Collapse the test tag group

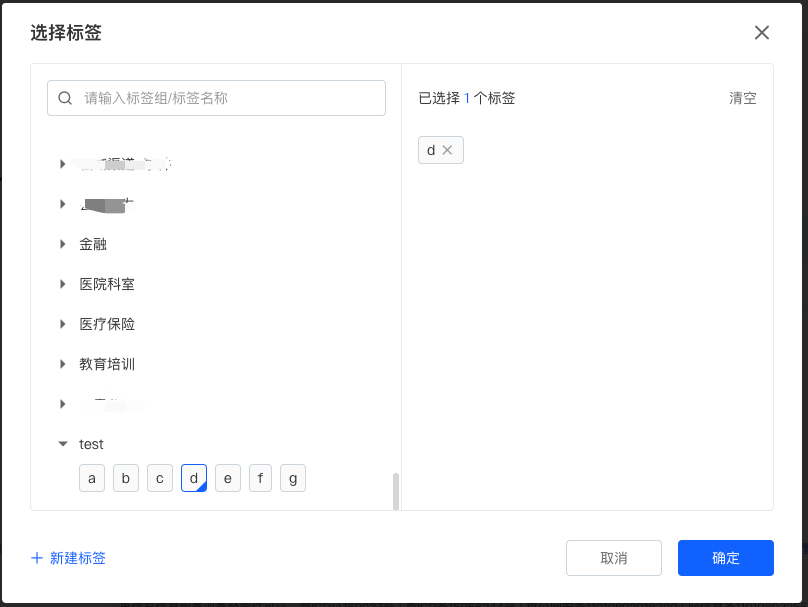pyautogui.click(x=63, y=444)
